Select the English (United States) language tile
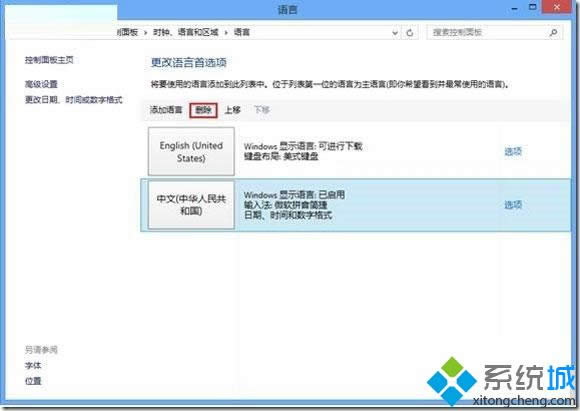This screenshot has height=411, width=580. (x=191, y=151)
